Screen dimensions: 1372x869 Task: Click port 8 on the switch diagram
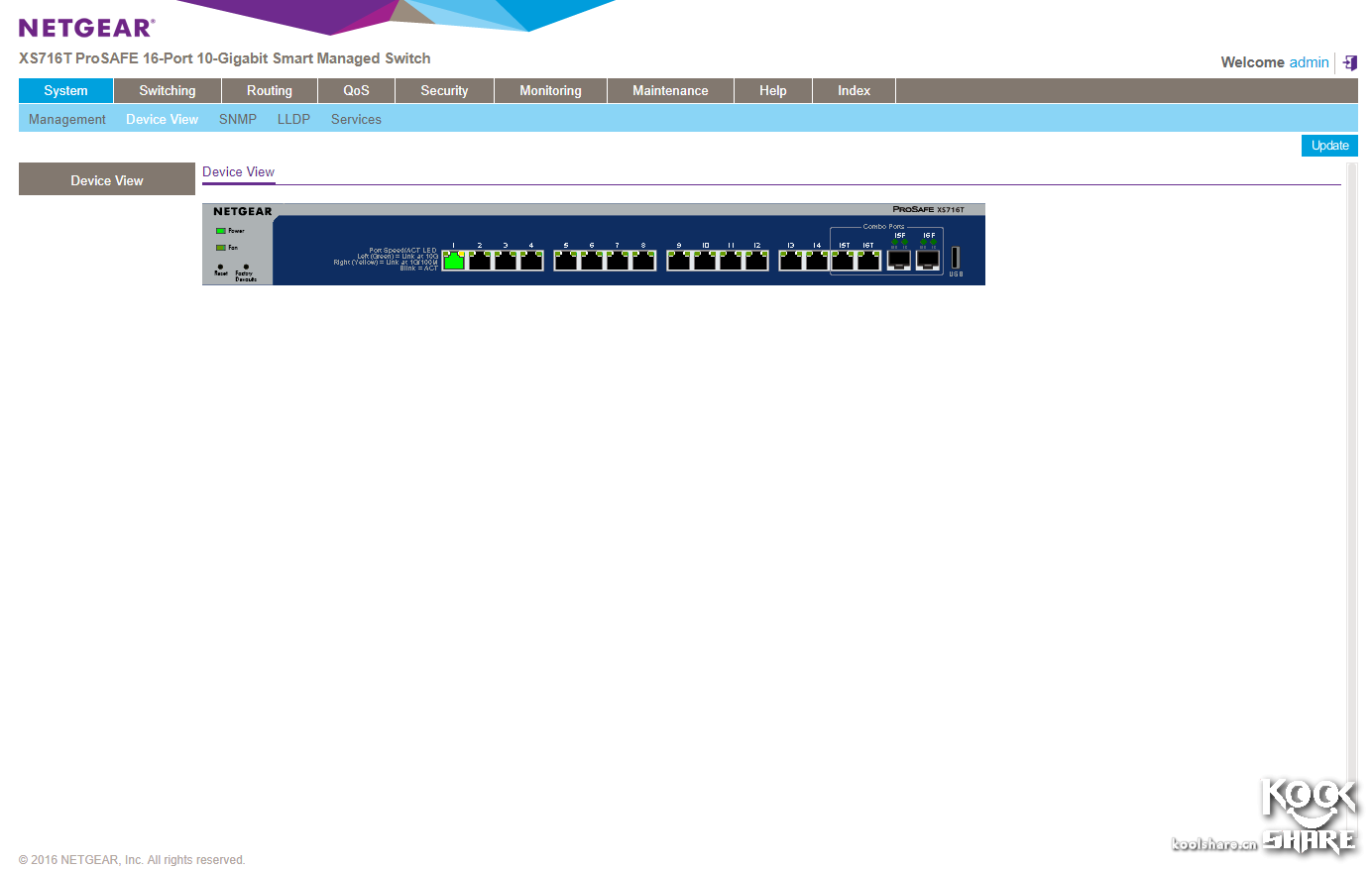(x=643, y=261)
